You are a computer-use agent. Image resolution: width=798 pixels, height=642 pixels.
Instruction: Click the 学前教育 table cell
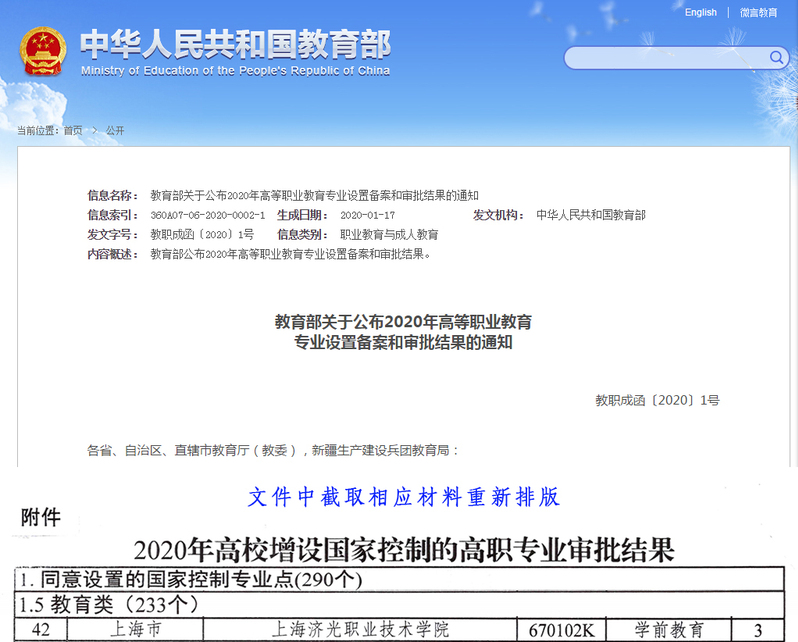coord(670,630)
